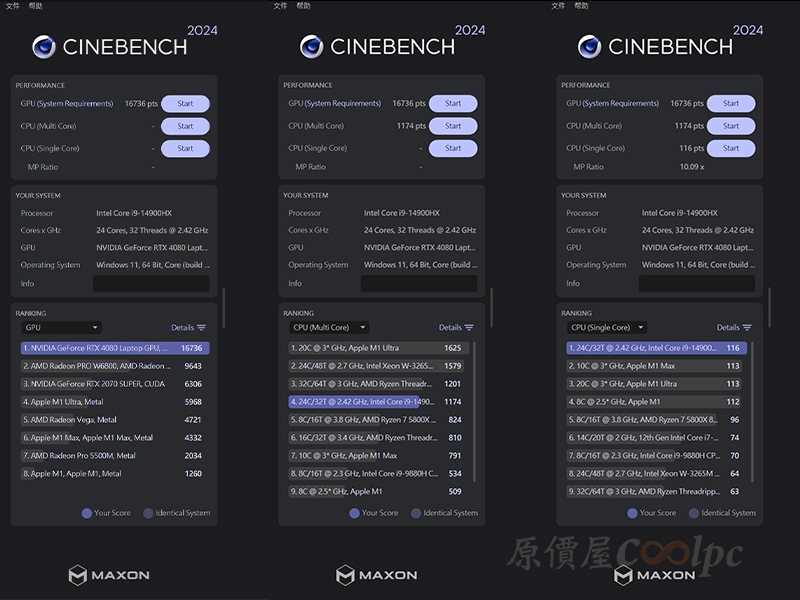Screen dimensions: 800x600
Task: Select the Apple M1, Metal 1260 row
Action: click(x=115, y=473)
